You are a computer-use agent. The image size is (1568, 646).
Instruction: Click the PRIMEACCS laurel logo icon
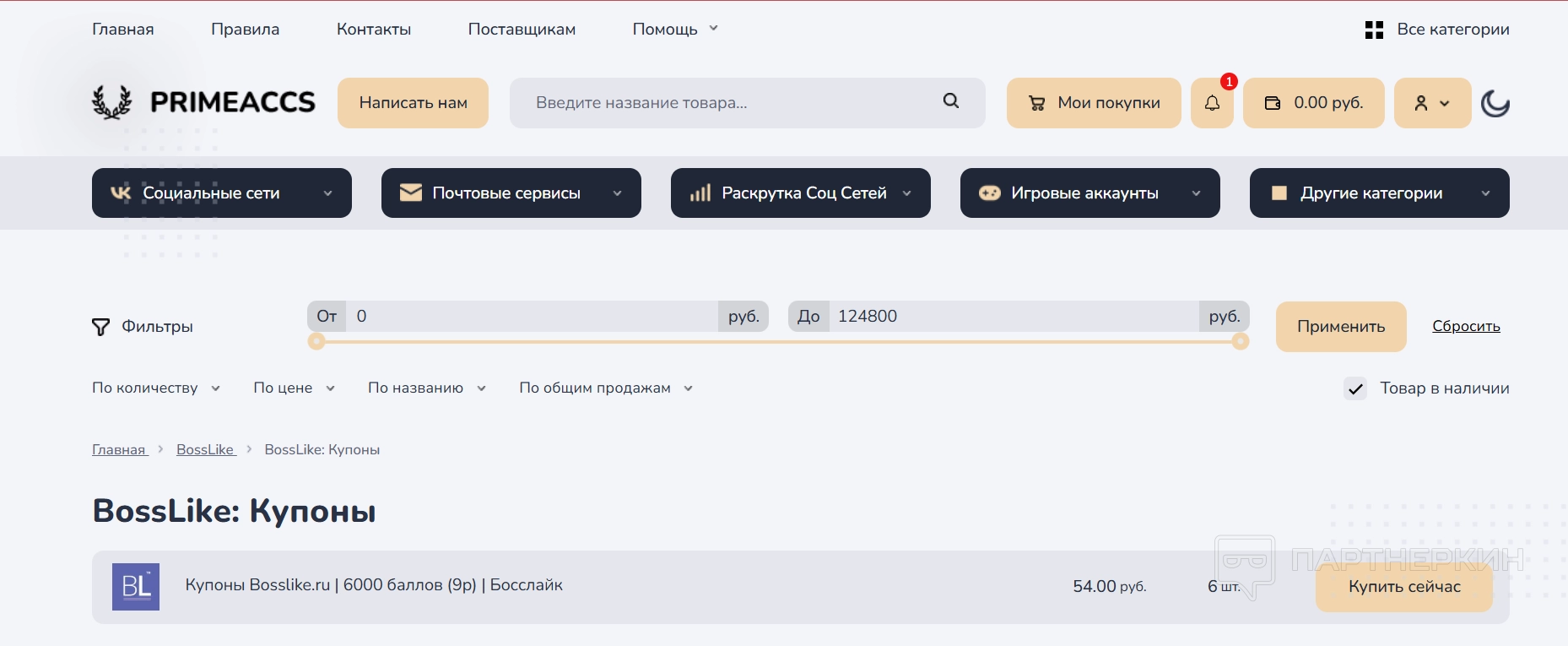(x=112, y=103)
